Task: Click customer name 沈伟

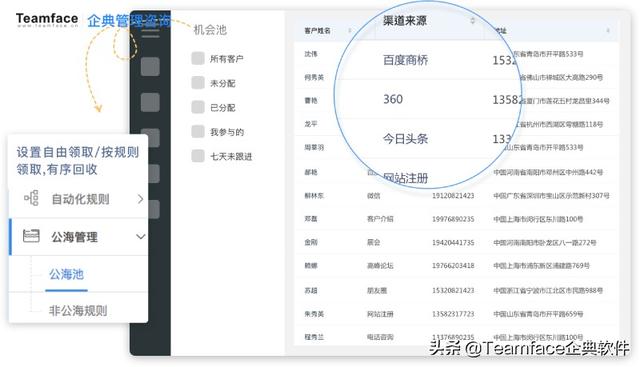Action: click(x=311, y=54)
